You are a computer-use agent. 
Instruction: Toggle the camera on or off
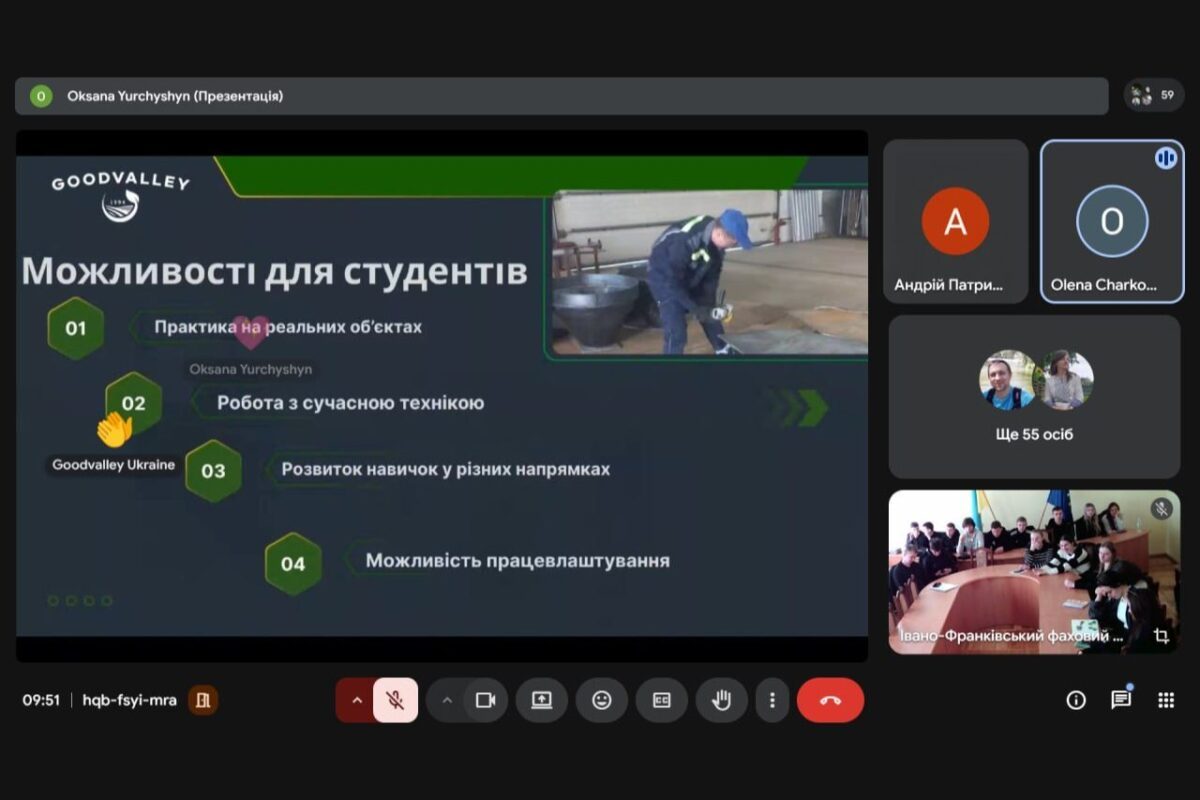(485, 700)
